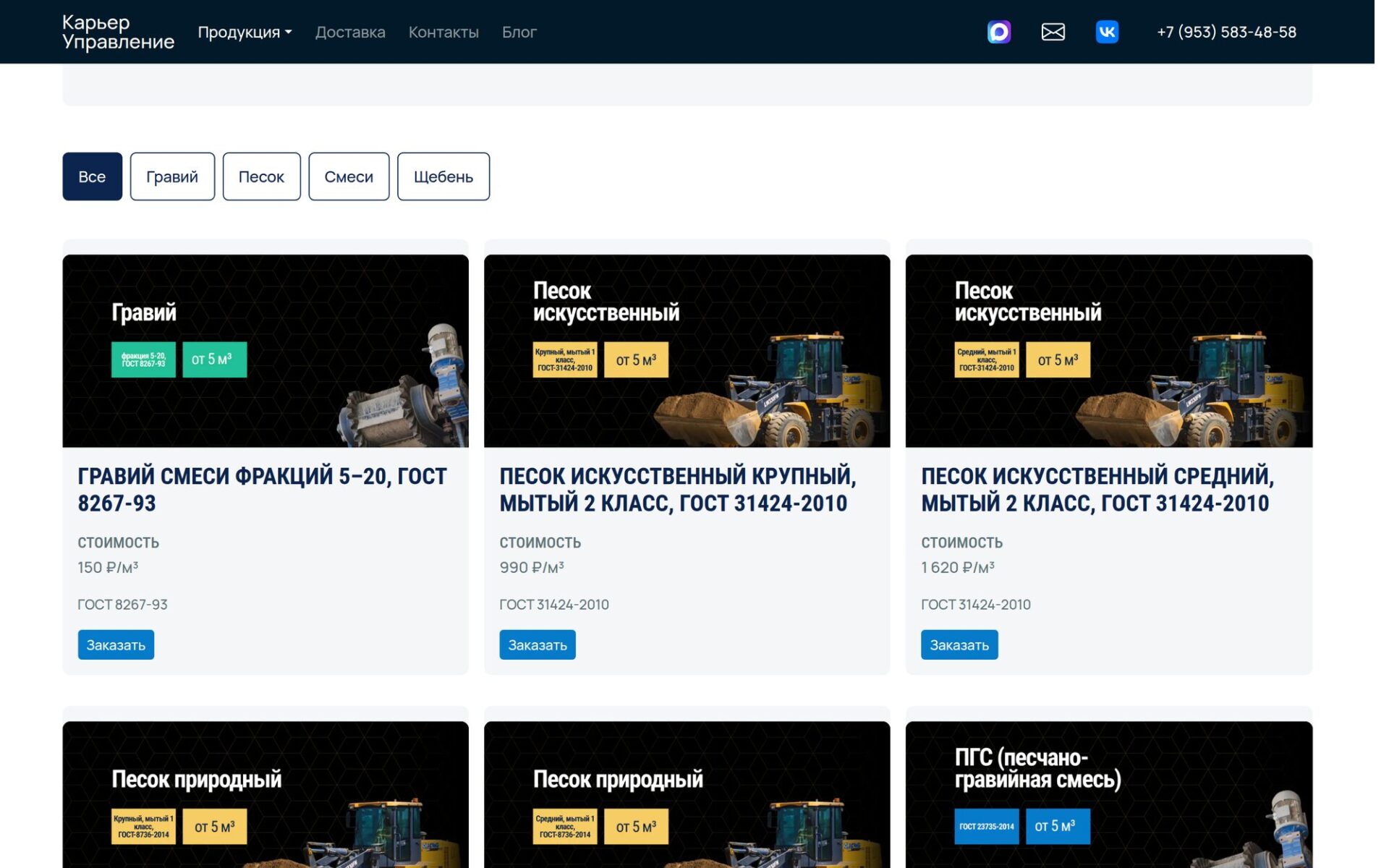
Task: Filter products by Гравий
Action: (x=172, y=176)
